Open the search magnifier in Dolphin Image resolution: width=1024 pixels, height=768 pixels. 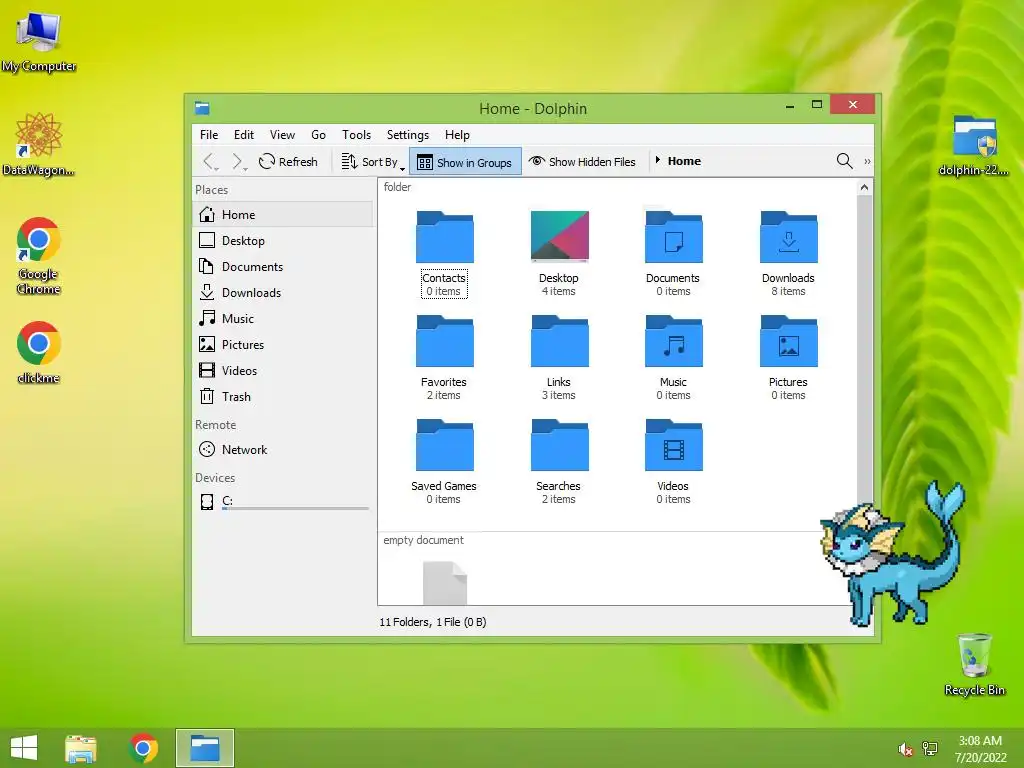click(x=844, y=161)
